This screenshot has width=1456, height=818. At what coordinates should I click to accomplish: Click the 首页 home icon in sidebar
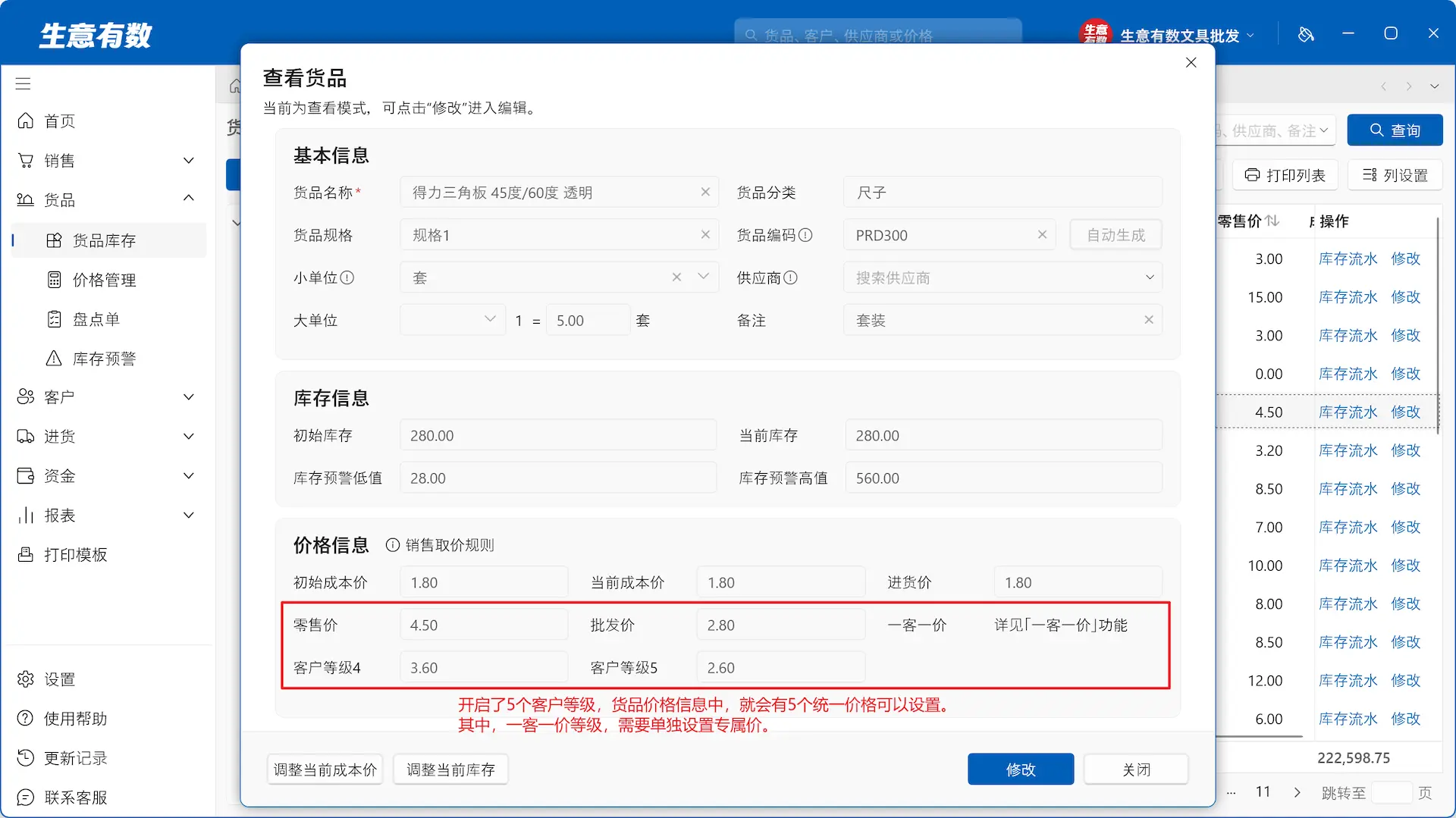[26, 121]
